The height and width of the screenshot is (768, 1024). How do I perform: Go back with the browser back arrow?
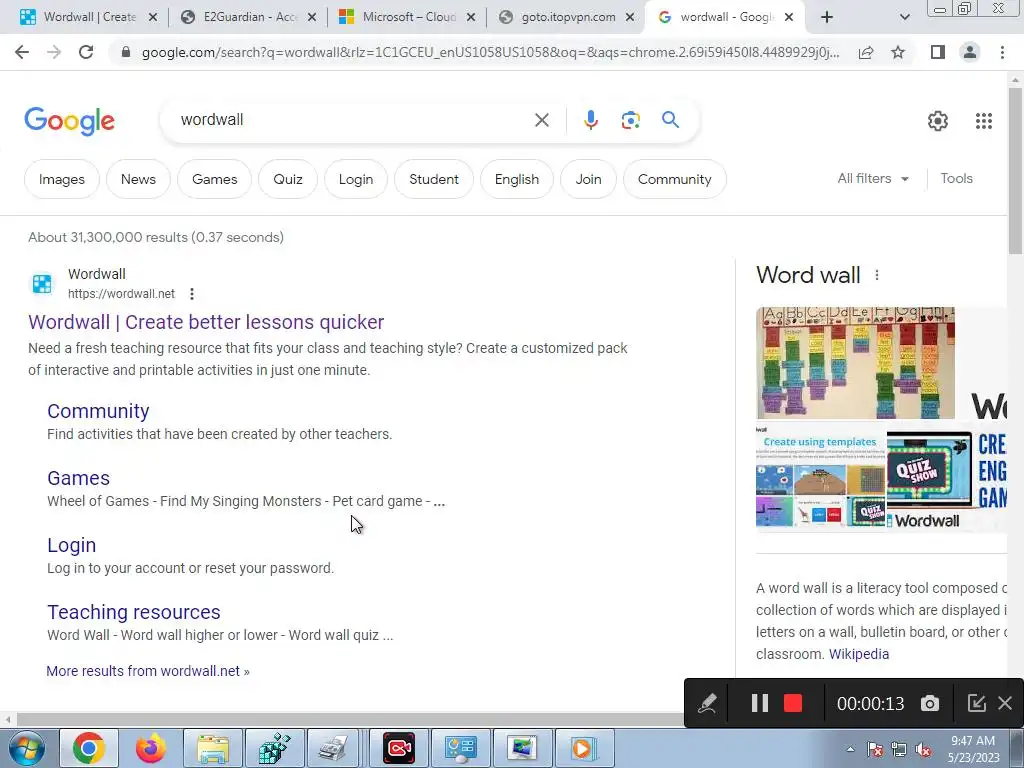(x=22, y=52)
